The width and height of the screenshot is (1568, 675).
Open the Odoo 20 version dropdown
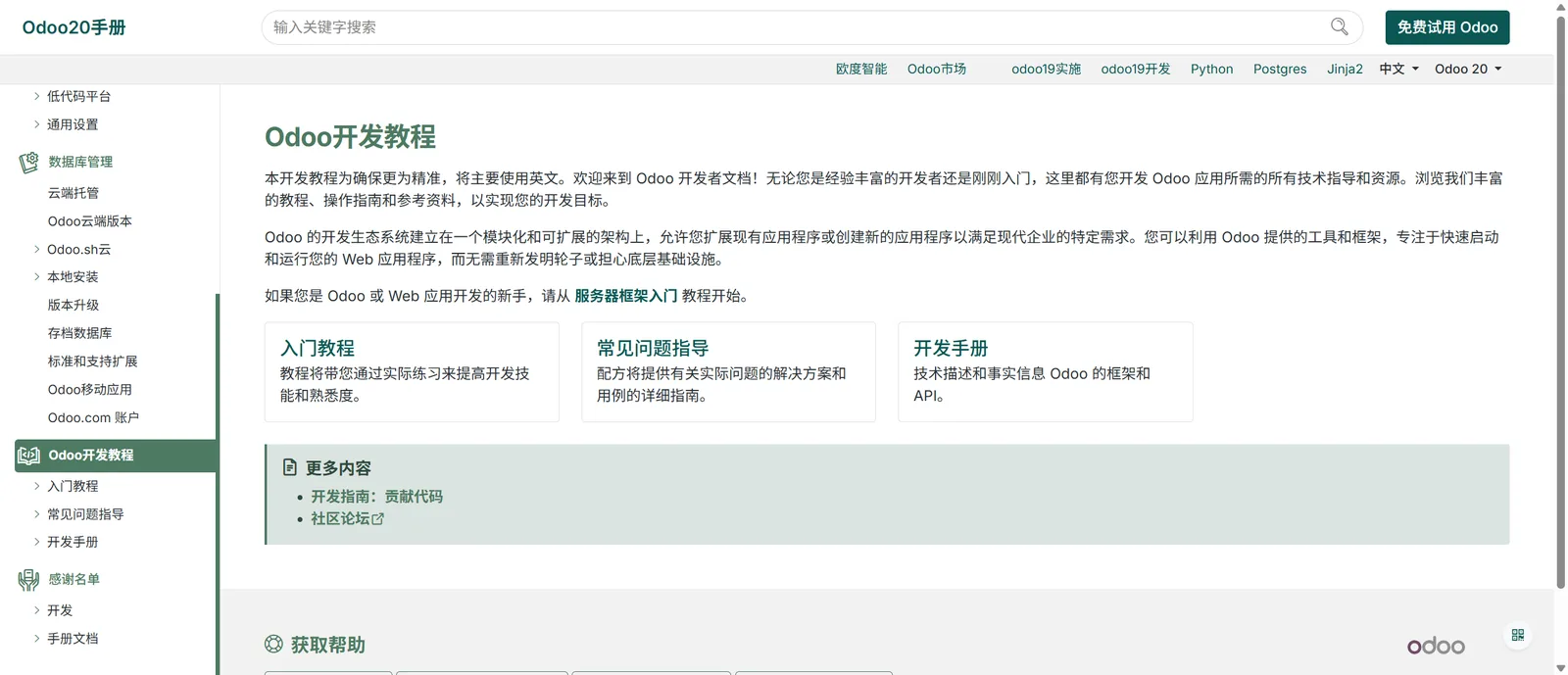point(1468,69)
